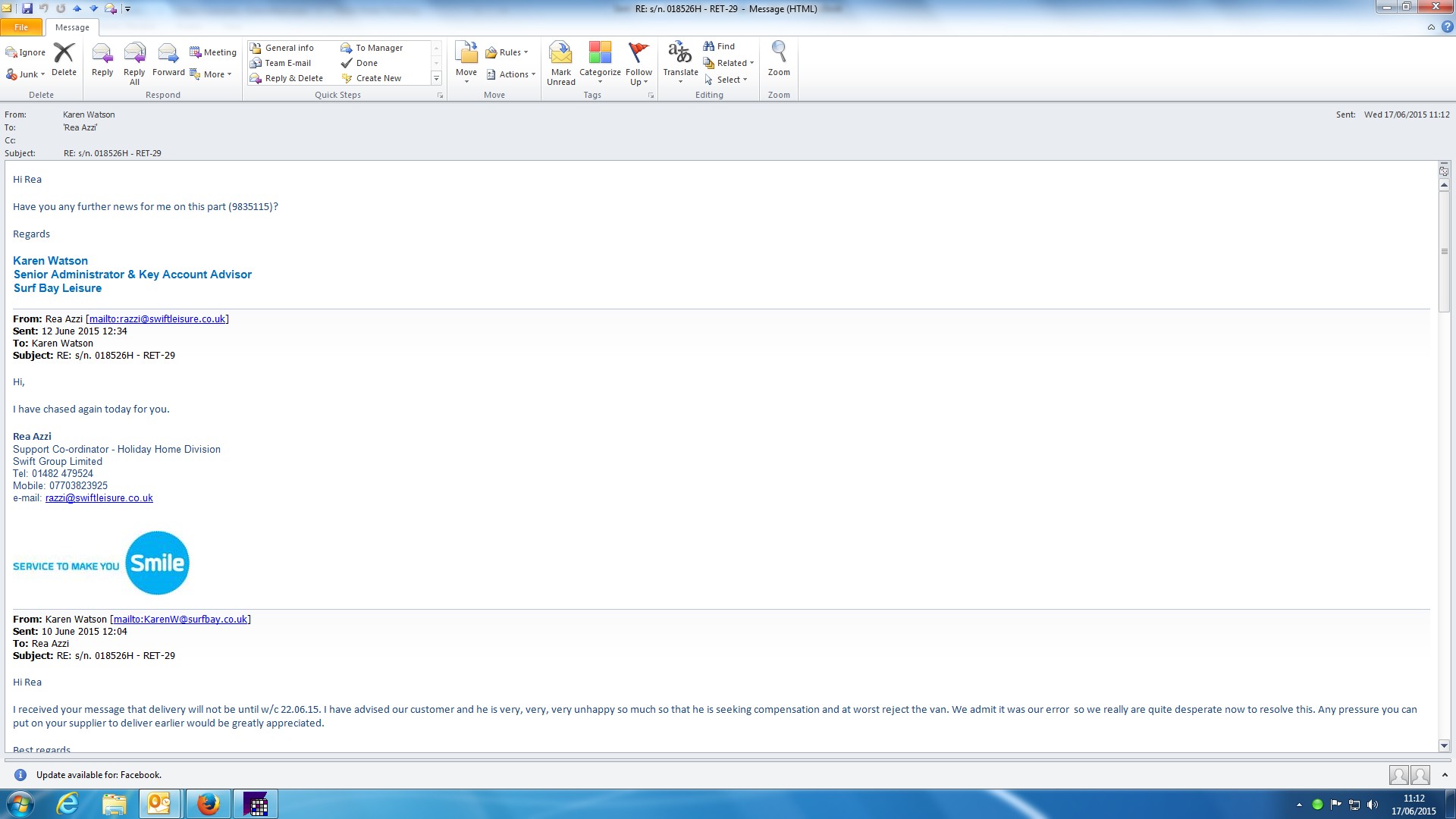
Task: Forward this email message
Action: (168, 59)
